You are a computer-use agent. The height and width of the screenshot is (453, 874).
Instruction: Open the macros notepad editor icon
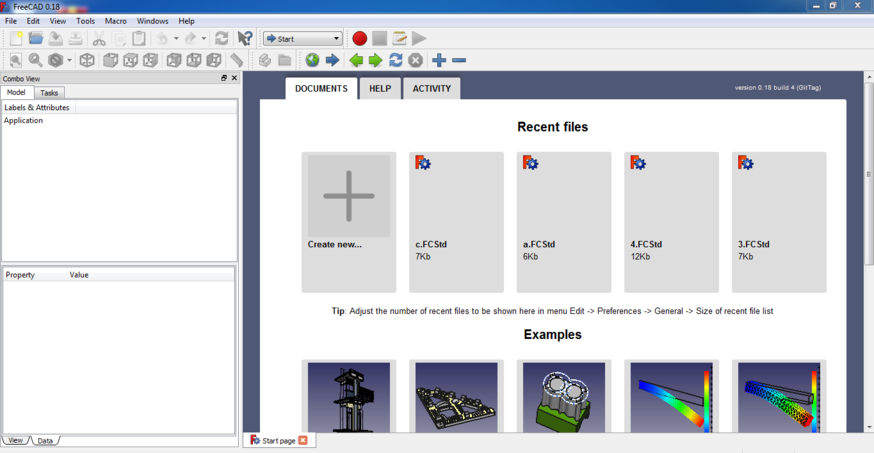coord(400,38)
